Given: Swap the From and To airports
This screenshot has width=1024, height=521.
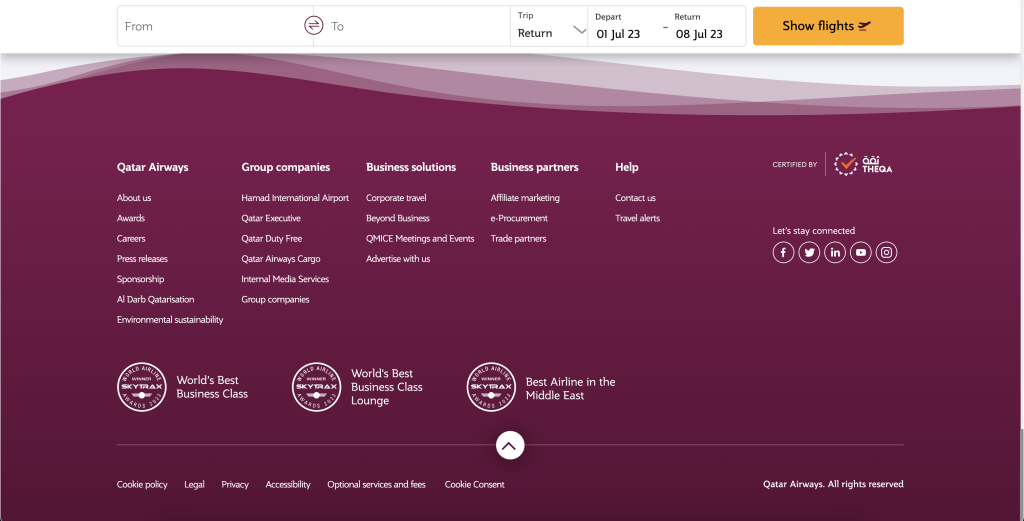Looking at the screenshot, I should point(313,25).
